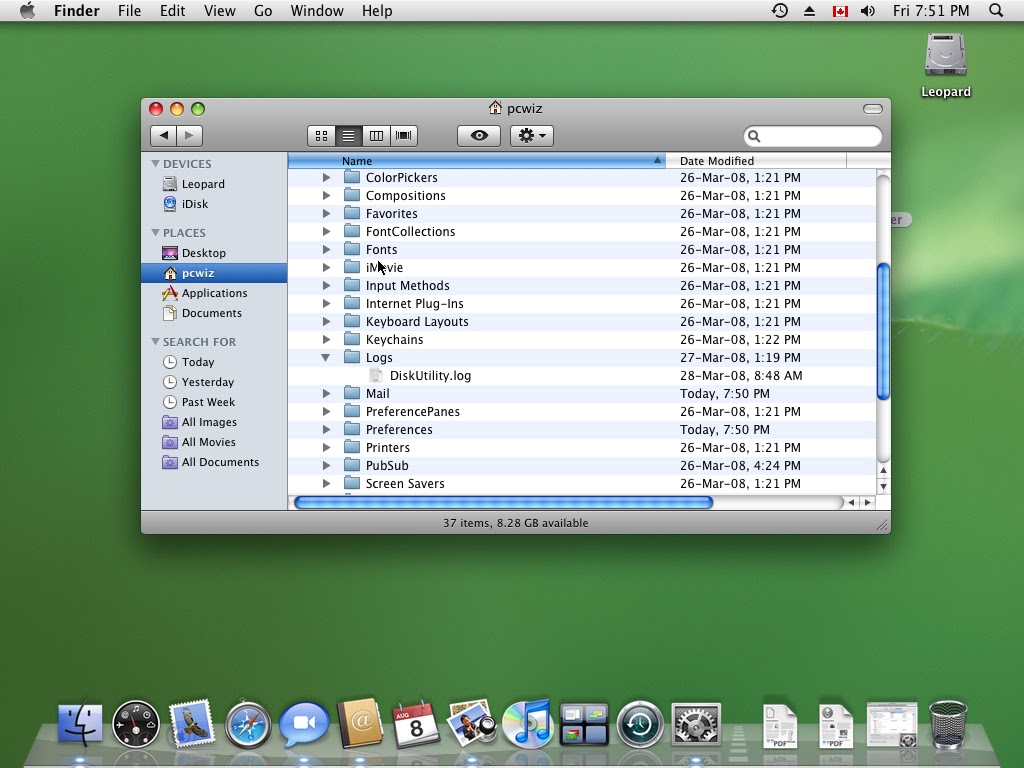The image size is (1024, 768).
Task: Open the File menu
Action: [129, 11]
